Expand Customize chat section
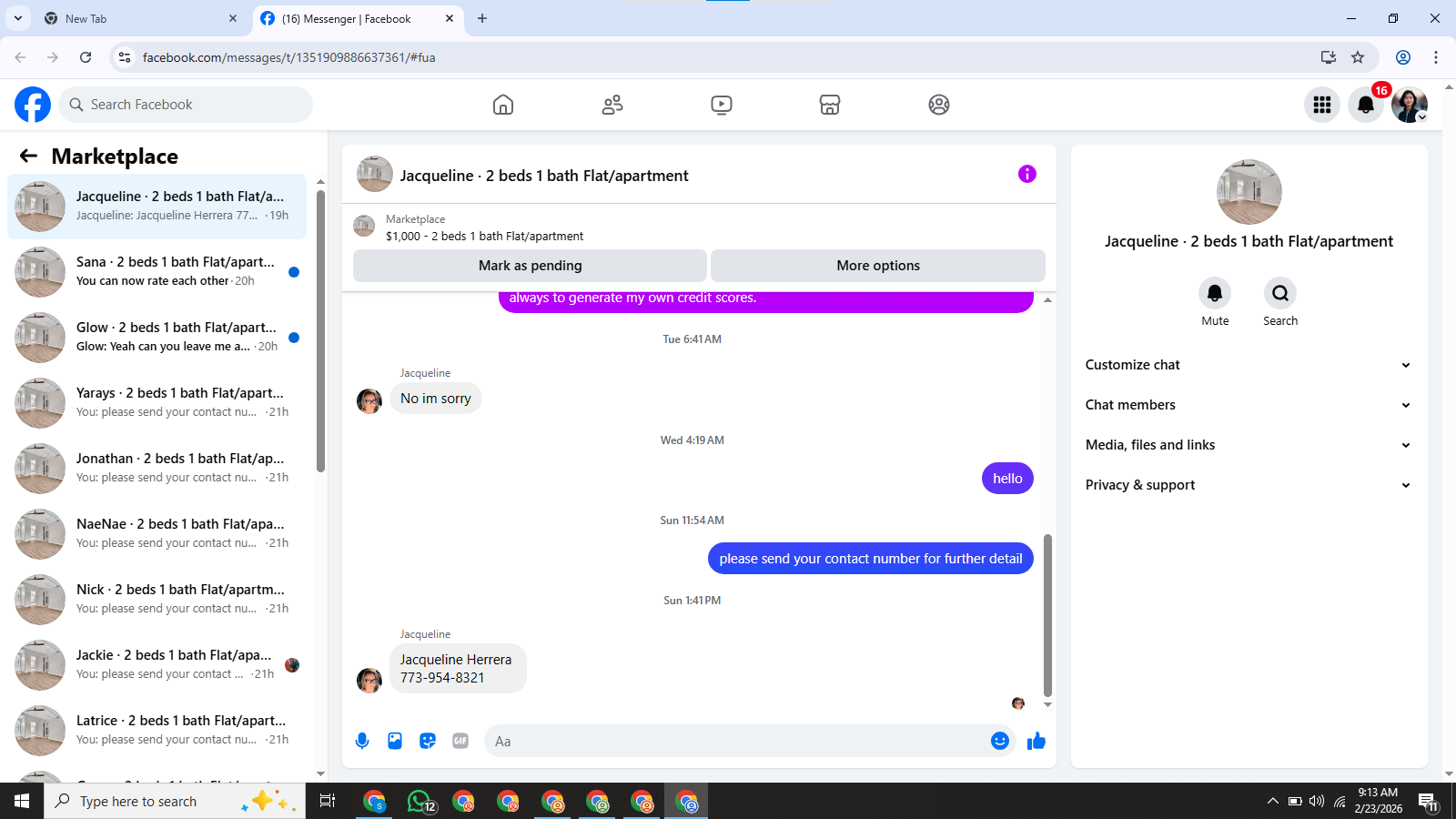This screenshot has height=819, width=1456. tap(1249, 365)
